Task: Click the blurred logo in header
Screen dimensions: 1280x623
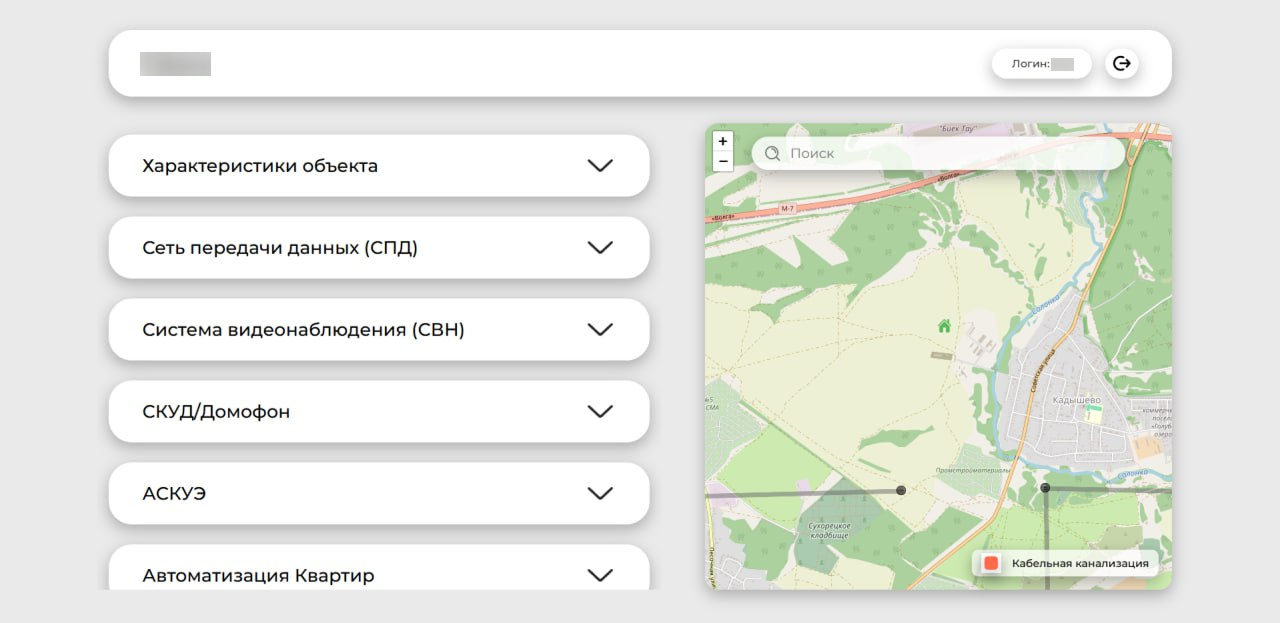Action: coord(175,64)
